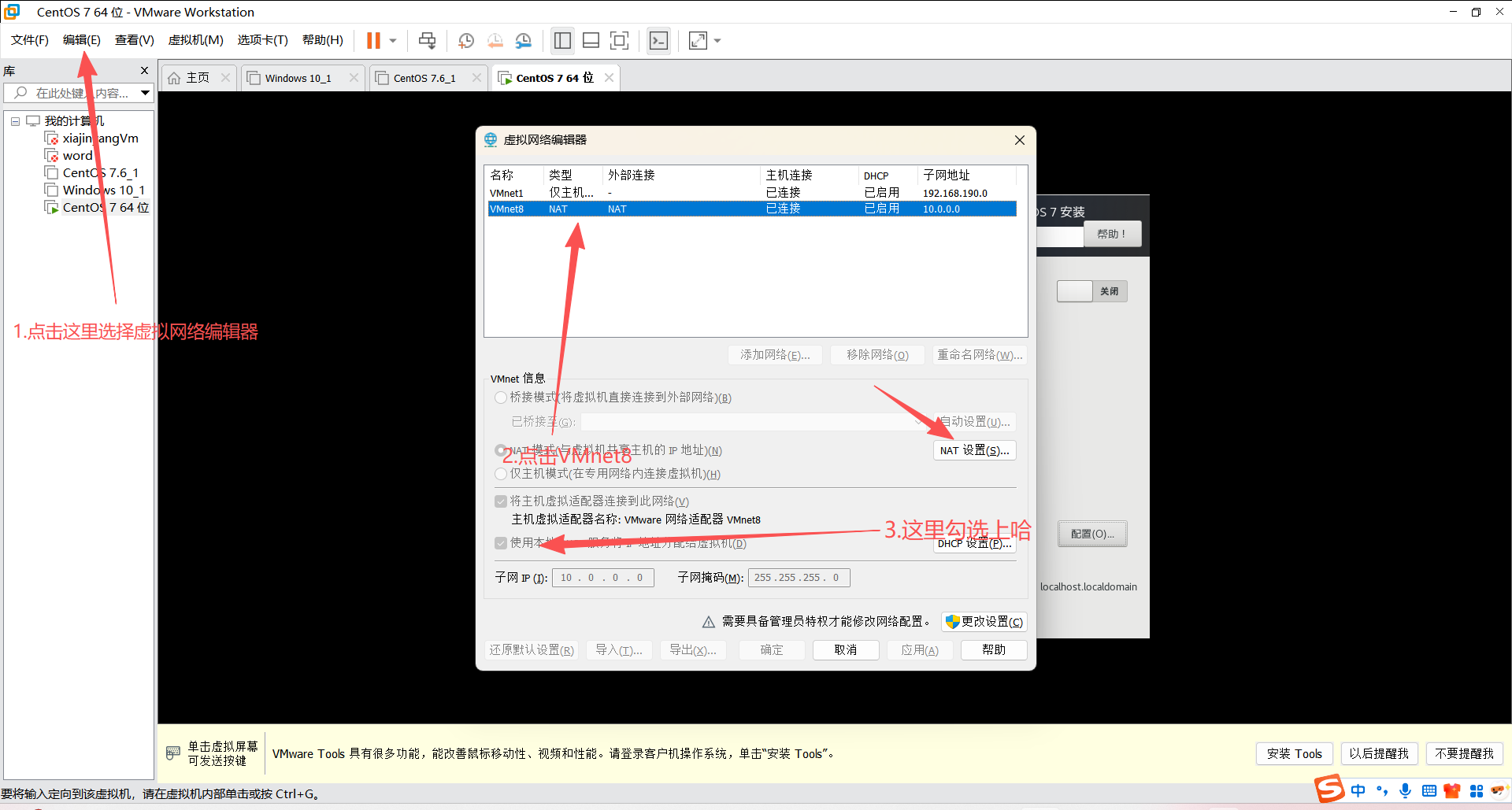1512x810 pixels.
Task: Open the 已桥接至 combo box
Action: (x=754, y=422)
